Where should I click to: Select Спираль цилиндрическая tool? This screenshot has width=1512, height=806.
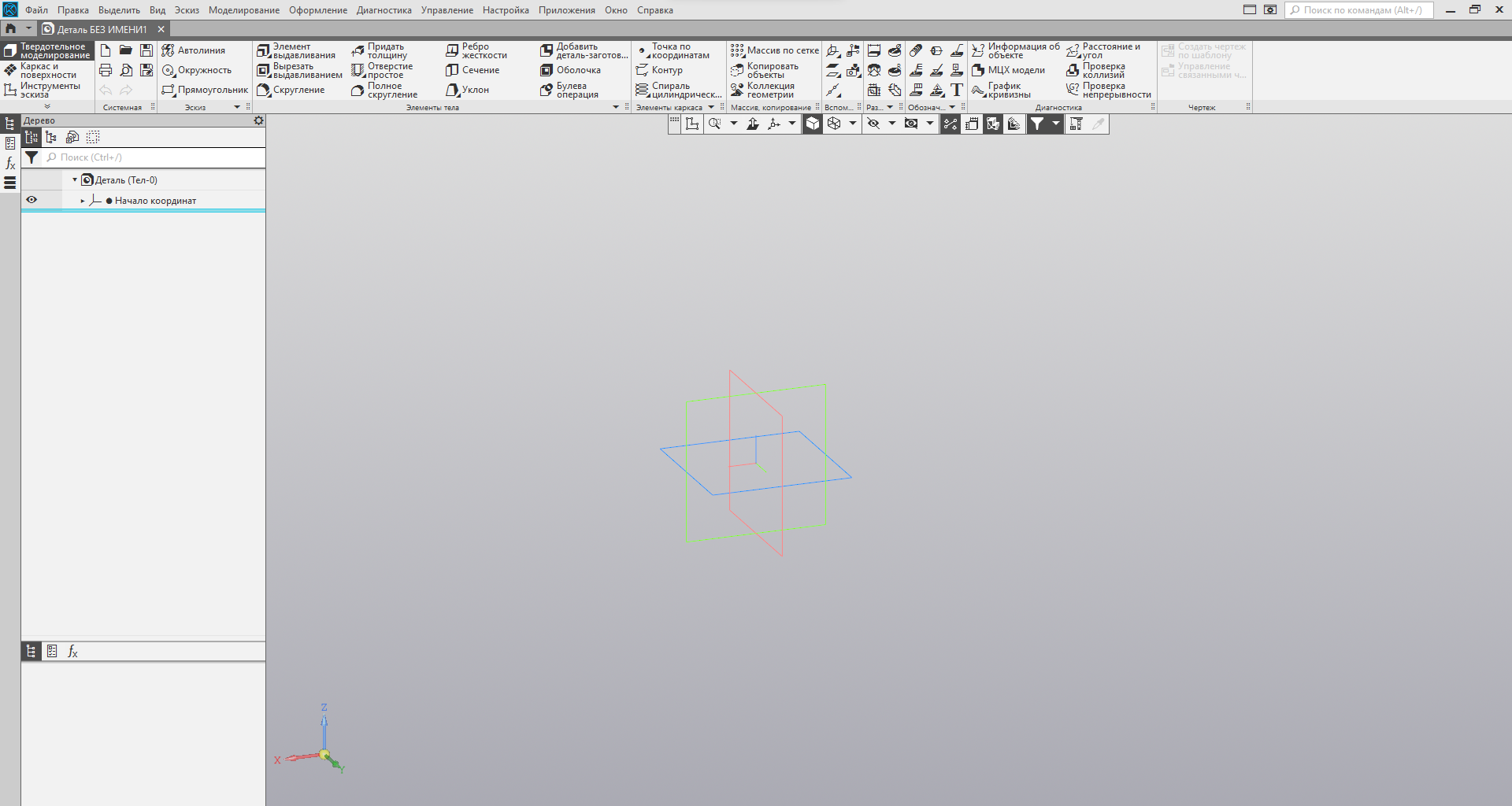(x=678, y=90)
